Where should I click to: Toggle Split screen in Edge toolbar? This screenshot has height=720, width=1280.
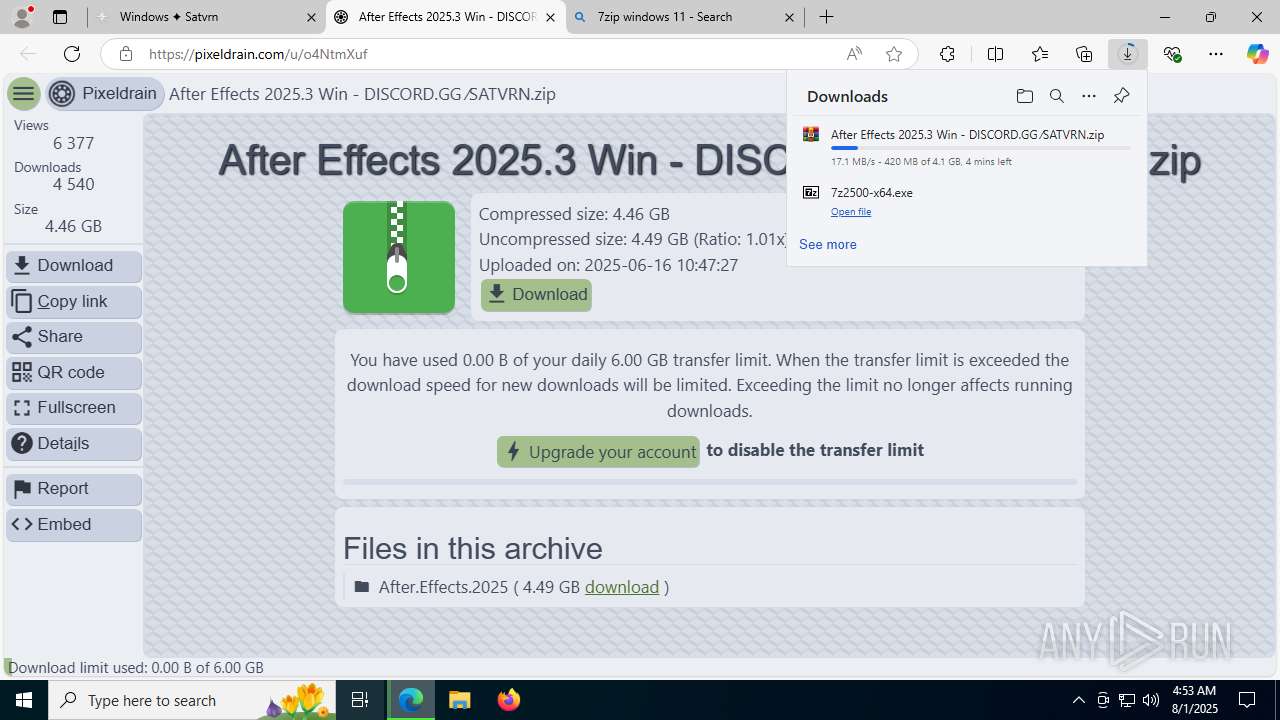pyautogui.click(x=995, y=54)
